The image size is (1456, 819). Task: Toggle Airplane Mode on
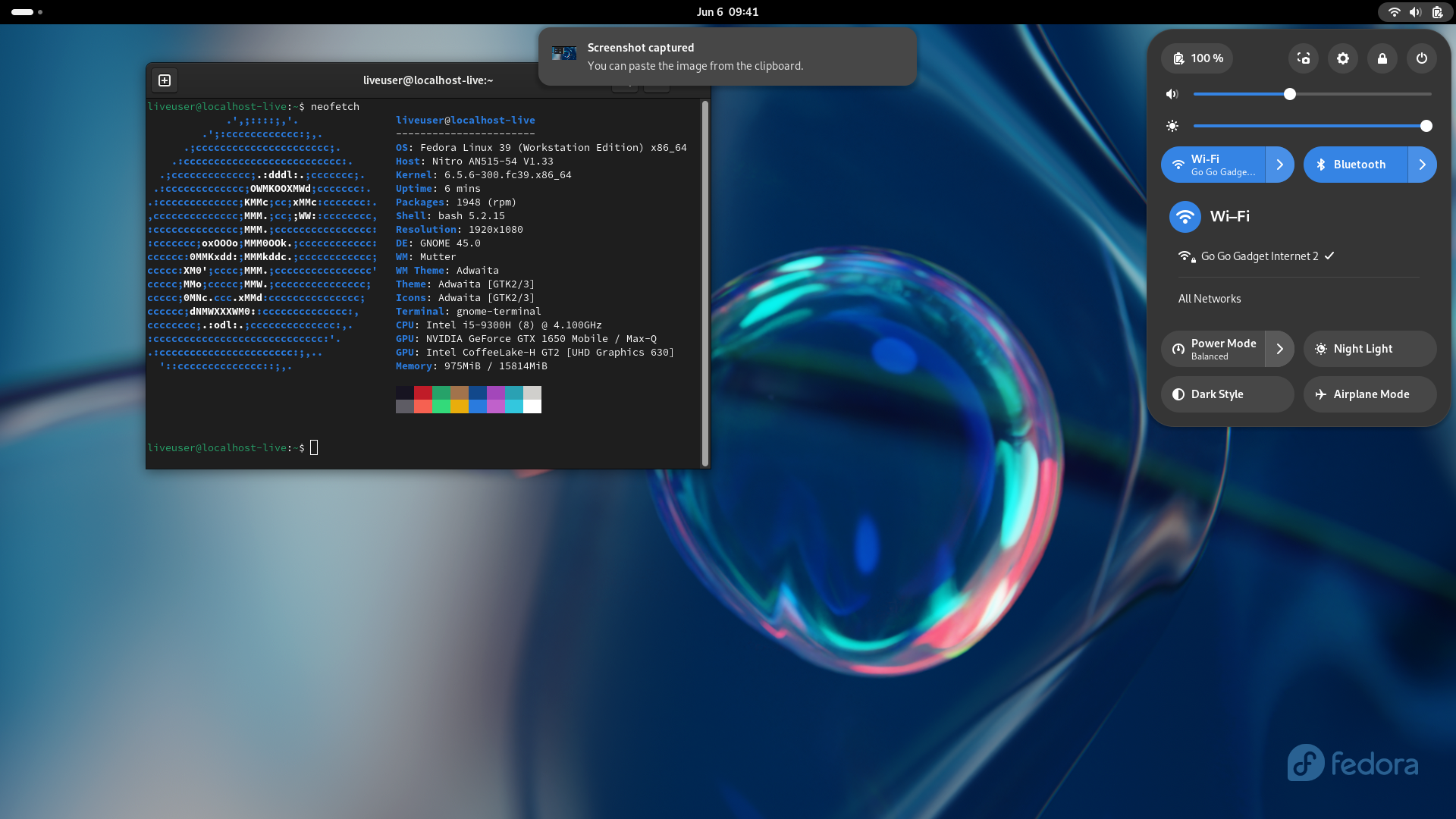(x=1370, y=394)
